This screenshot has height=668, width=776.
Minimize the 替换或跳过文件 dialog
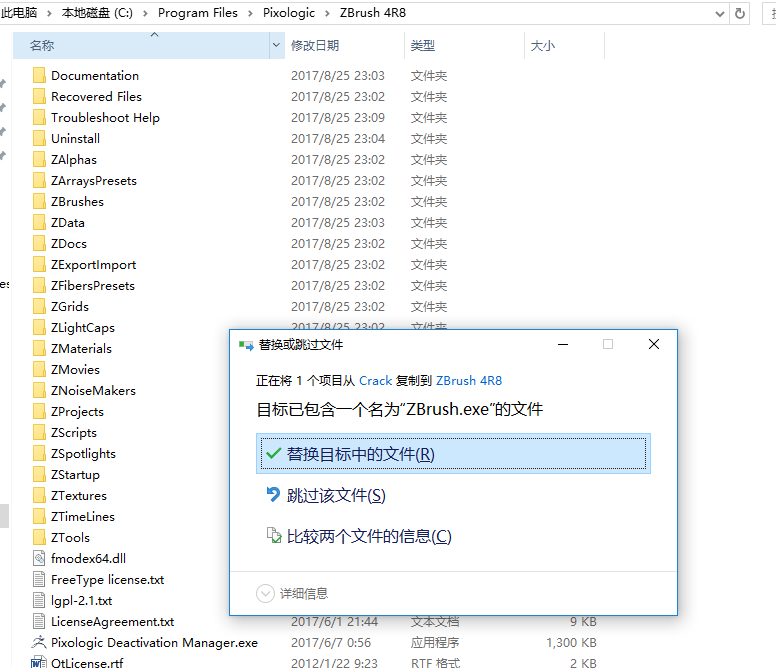tap(563, 344)
